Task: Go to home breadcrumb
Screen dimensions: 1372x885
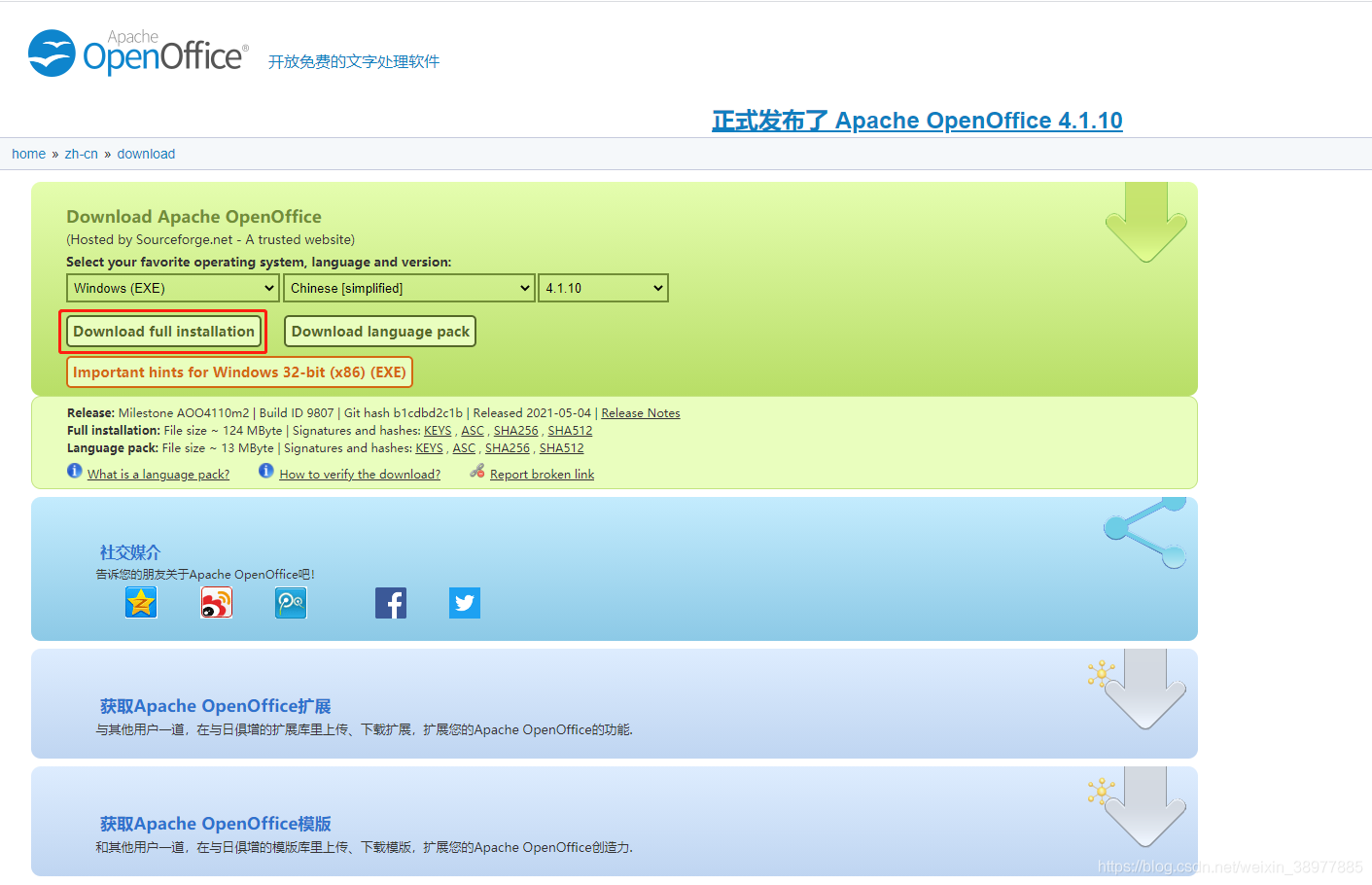Action: (29, 154)
